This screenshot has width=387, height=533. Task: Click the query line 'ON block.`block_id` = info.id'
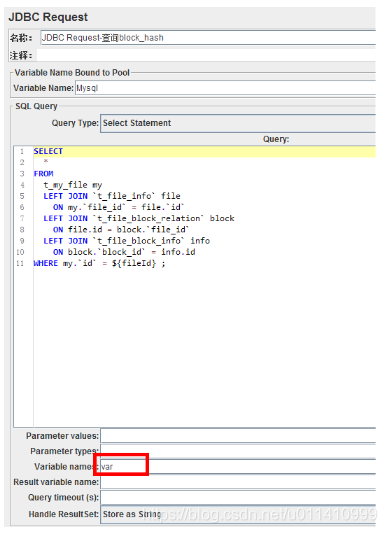pyautogui.click(x=124, y=252)
